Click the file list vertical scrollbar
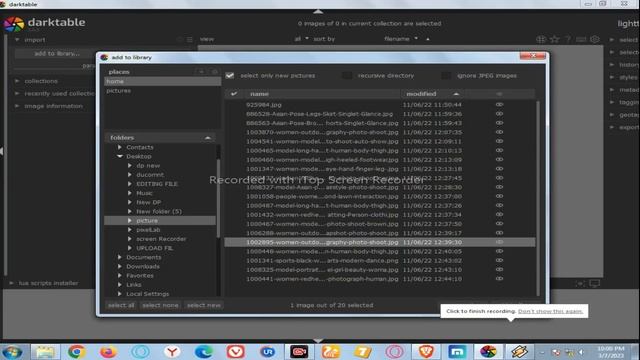This screenshot has width=640, height=360. pos(538,198)
